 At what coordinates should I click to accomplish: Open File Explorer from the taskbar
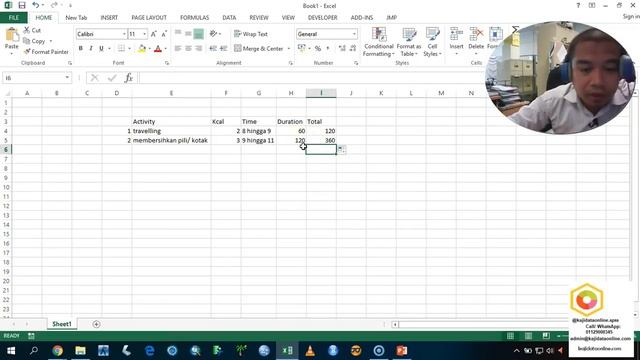[80, 351]
